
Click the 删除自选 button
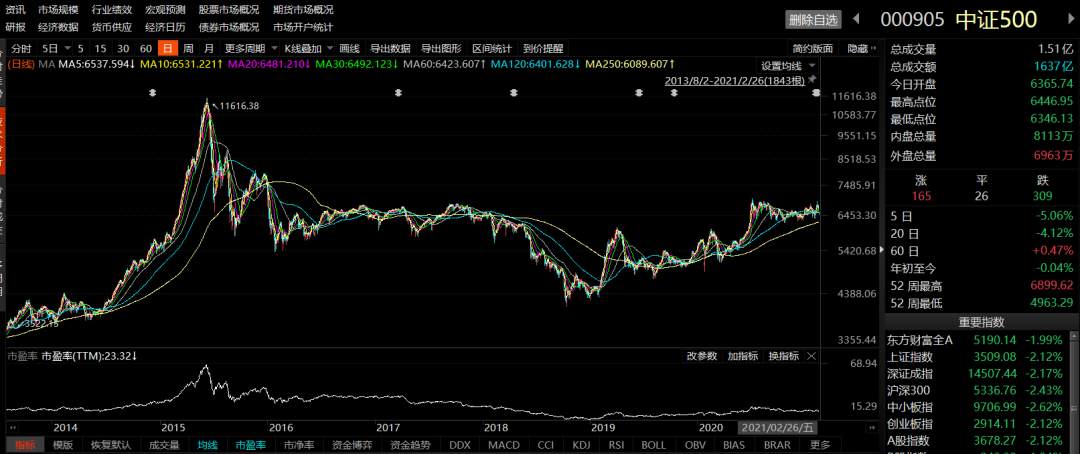click(814, 20)
